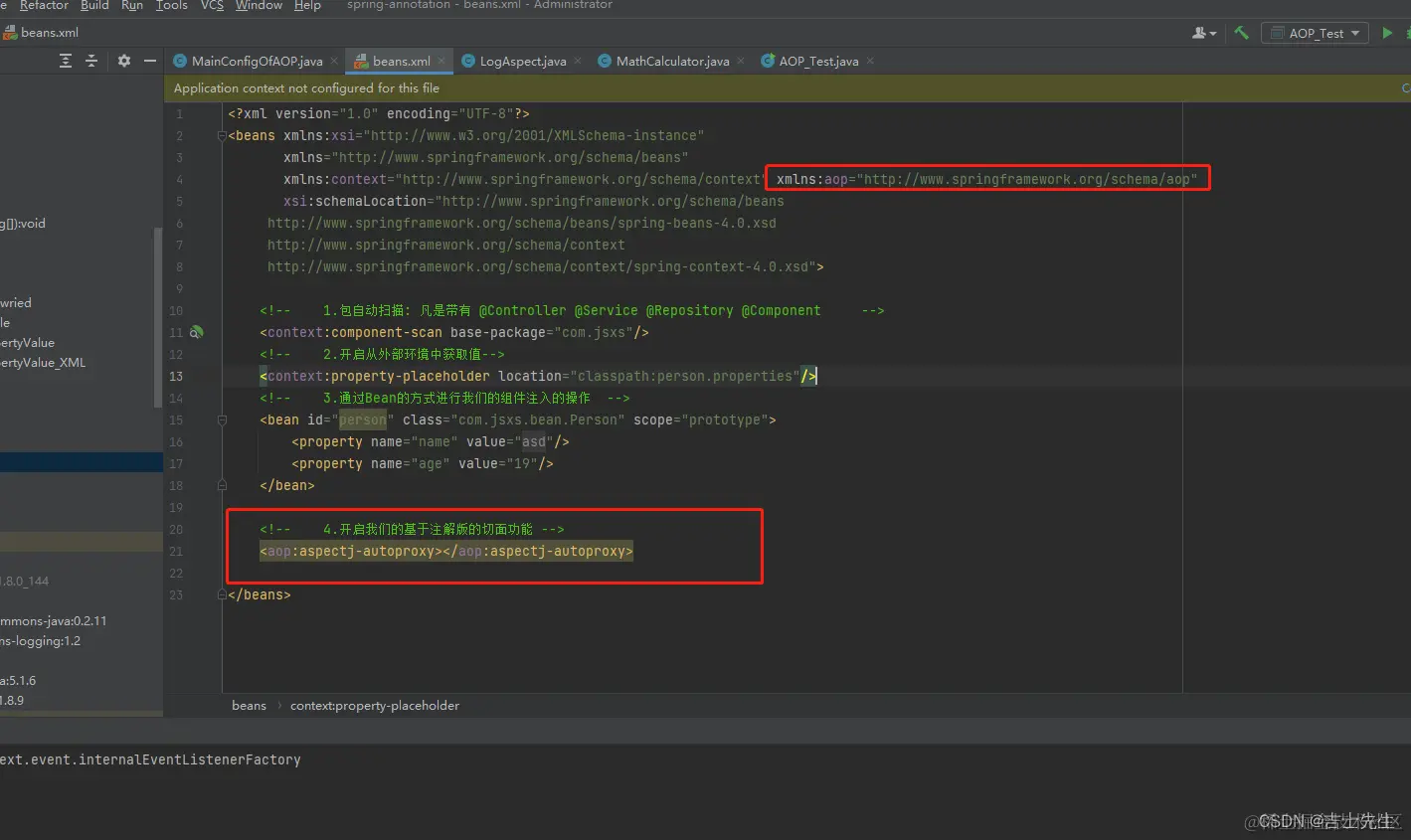Open the Run menu
Viewport: 1411px width, 840px height.
[x=132, y=5]
